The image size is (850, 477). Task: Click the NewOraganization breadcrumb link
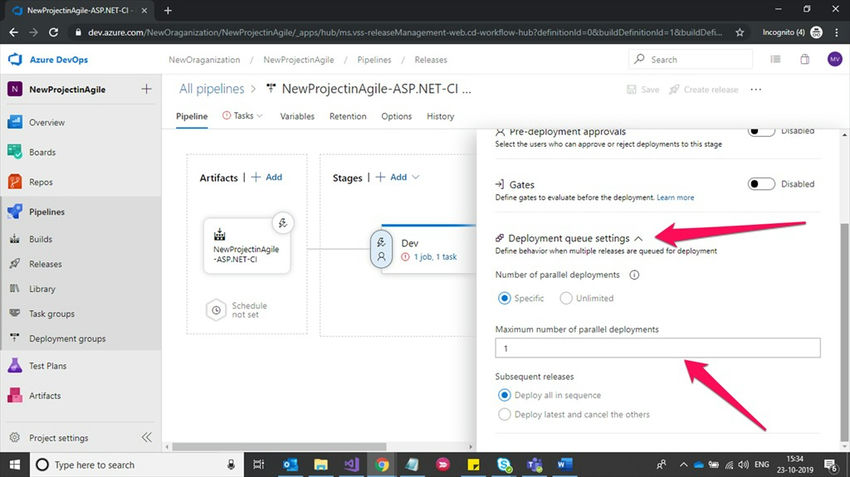pos(204,60)
